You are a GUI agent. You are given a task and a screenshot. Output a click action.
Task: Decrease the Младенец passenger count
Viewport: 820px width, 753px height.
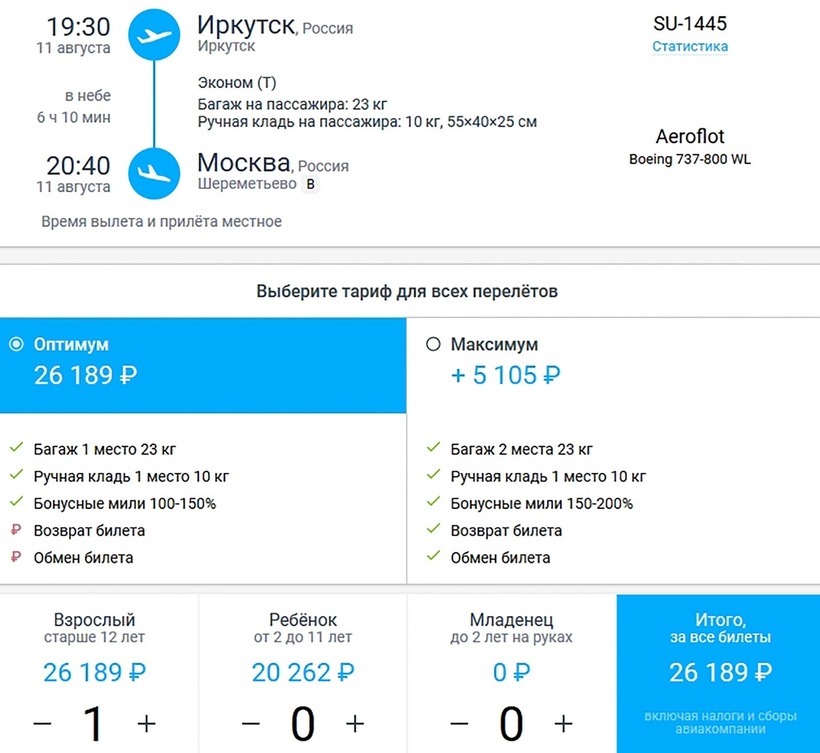tap(459, 723)
